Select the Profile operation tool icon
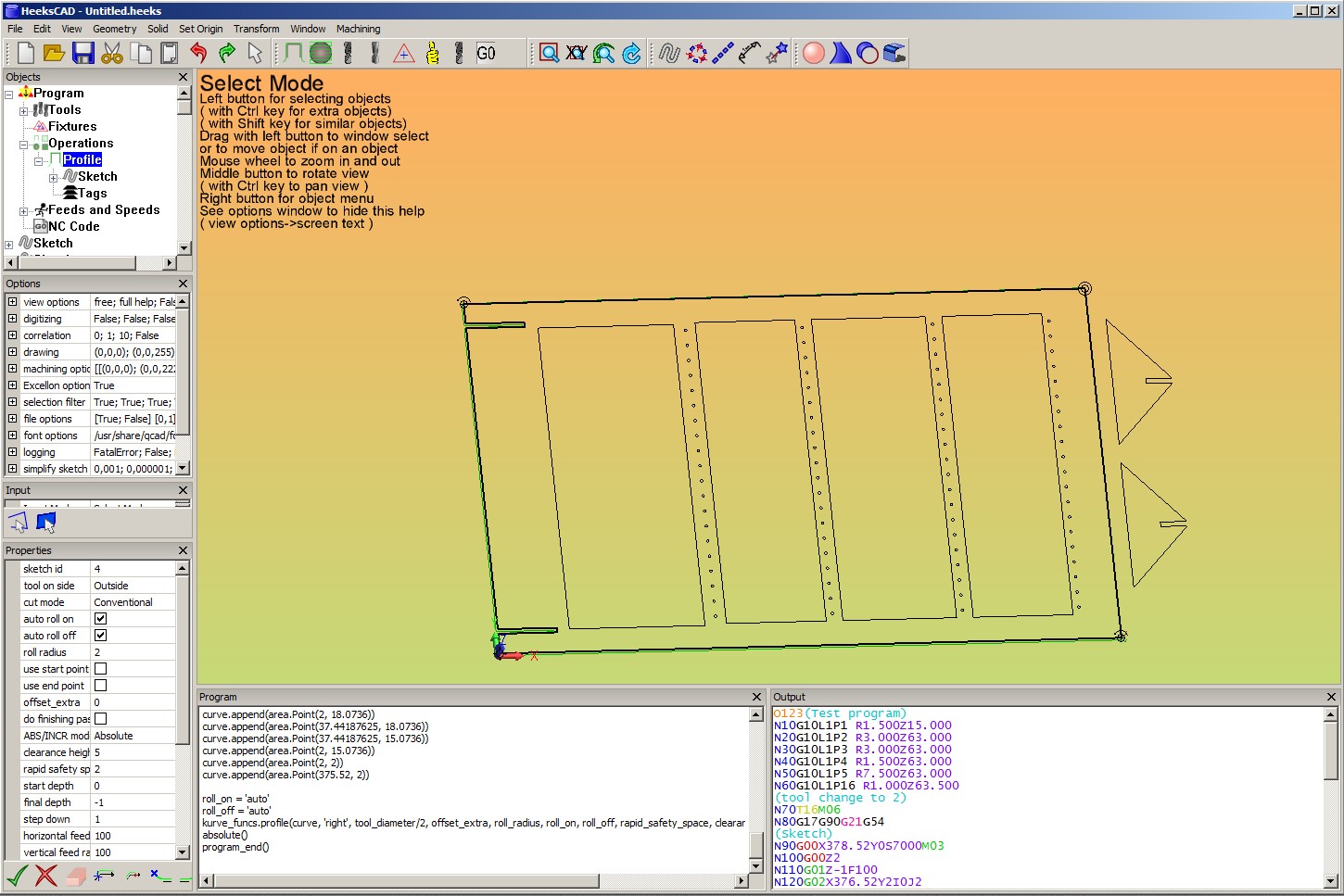Image resolution: width=1344 pixels, height=896 pixels. [x=294, y=53]
